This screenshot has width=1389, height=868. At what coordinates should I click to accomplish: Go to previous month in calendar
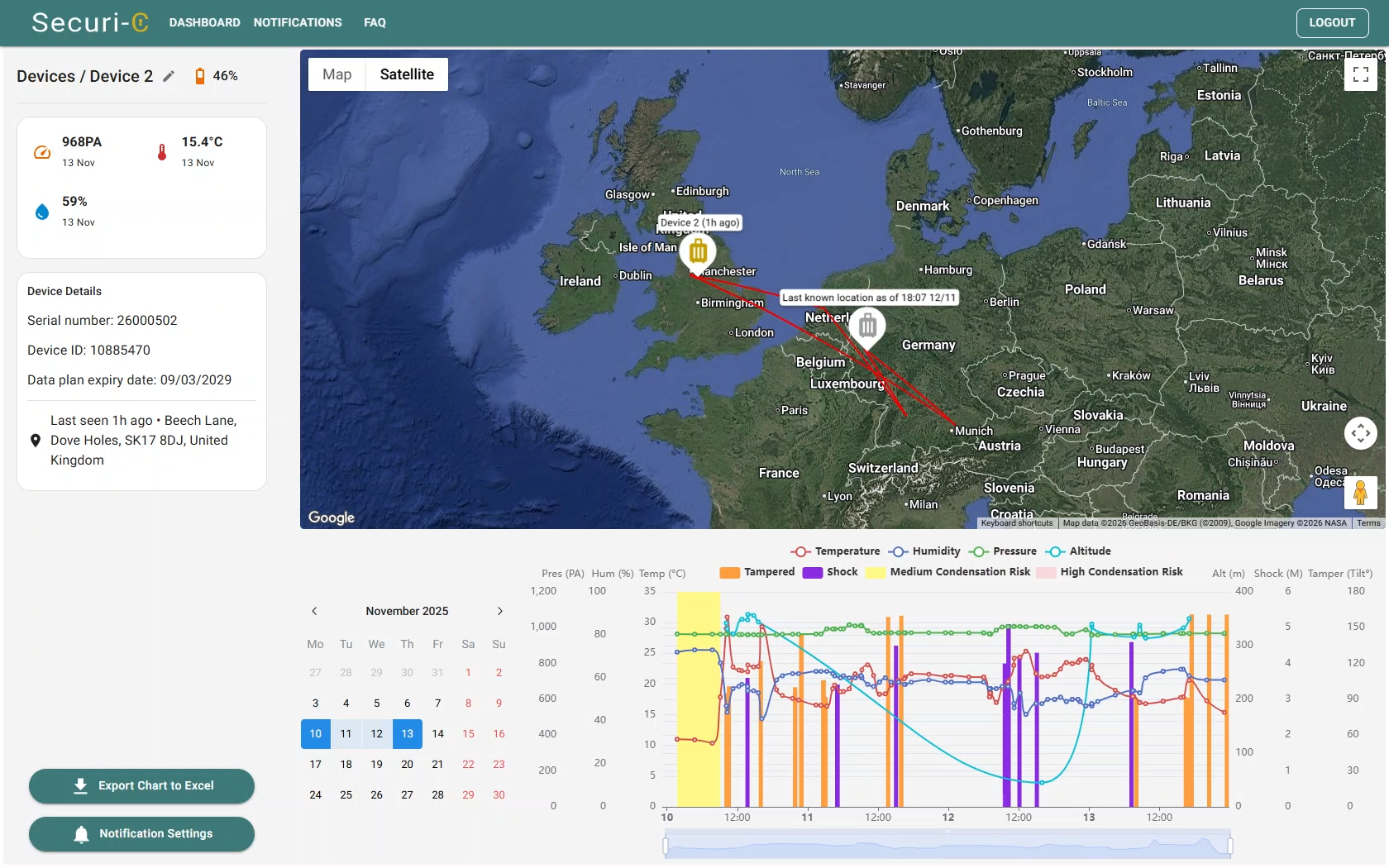tap(314, 611)
